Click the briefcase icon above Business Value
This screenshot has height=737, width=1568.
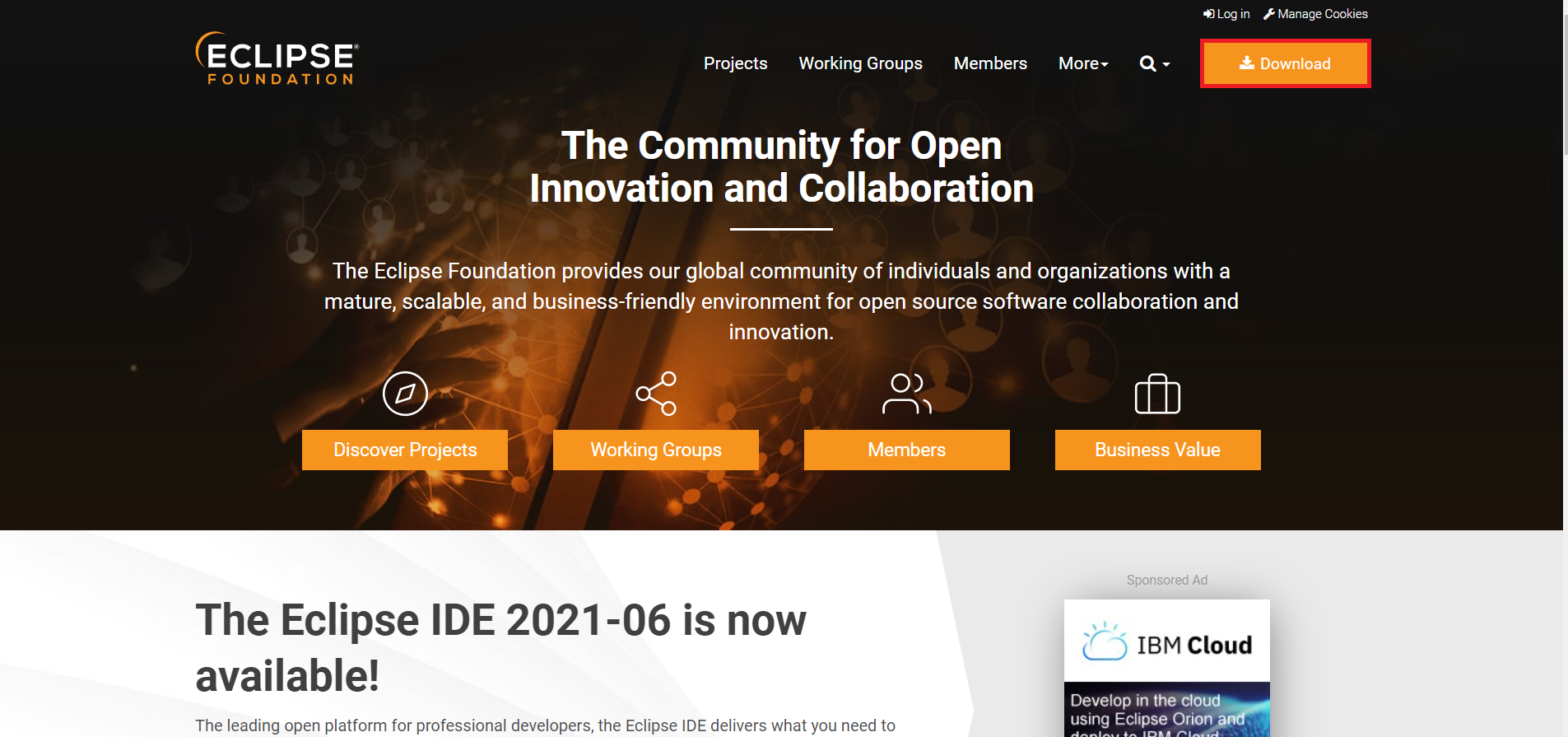tap(1157, 394)
